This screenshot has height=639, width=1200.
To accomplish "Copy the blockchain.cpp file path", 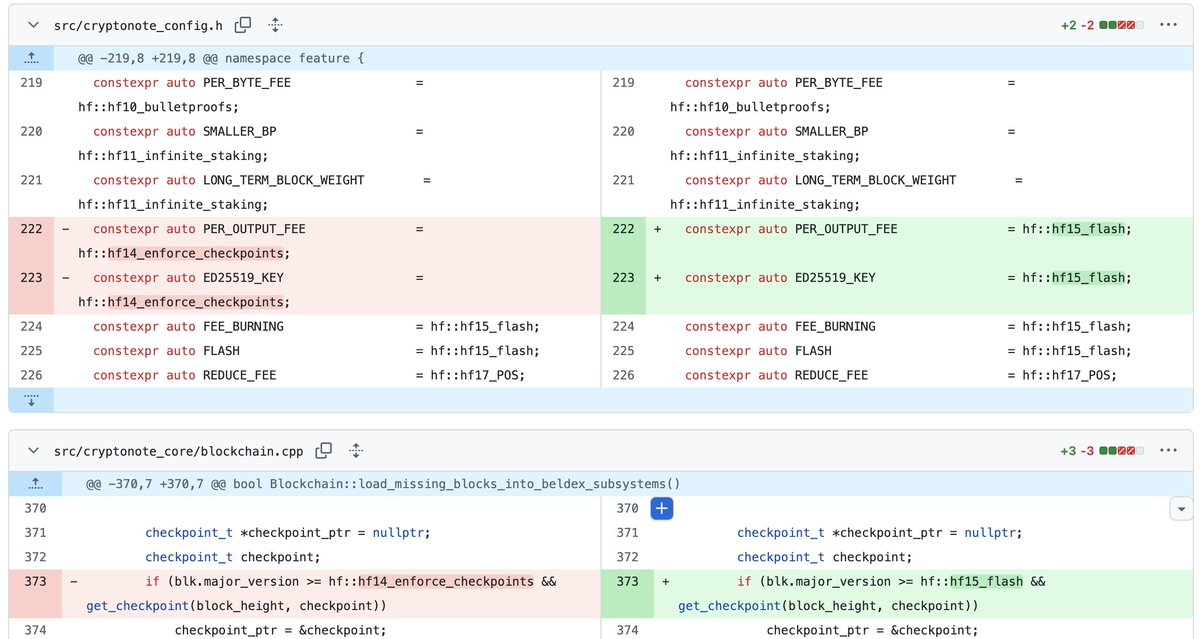I will (x=323, y=450).
